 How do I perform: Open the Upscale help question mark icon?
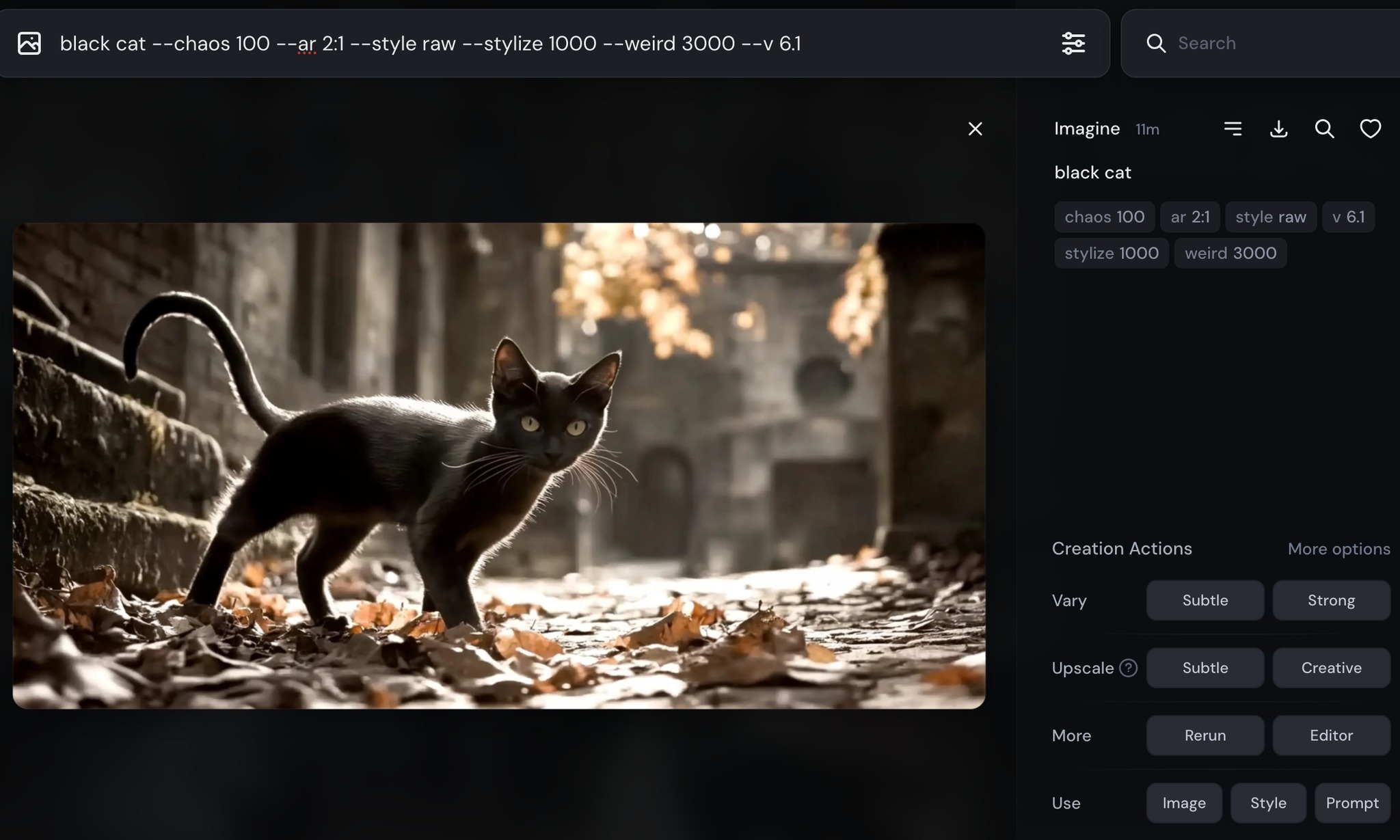(1129, 668)
